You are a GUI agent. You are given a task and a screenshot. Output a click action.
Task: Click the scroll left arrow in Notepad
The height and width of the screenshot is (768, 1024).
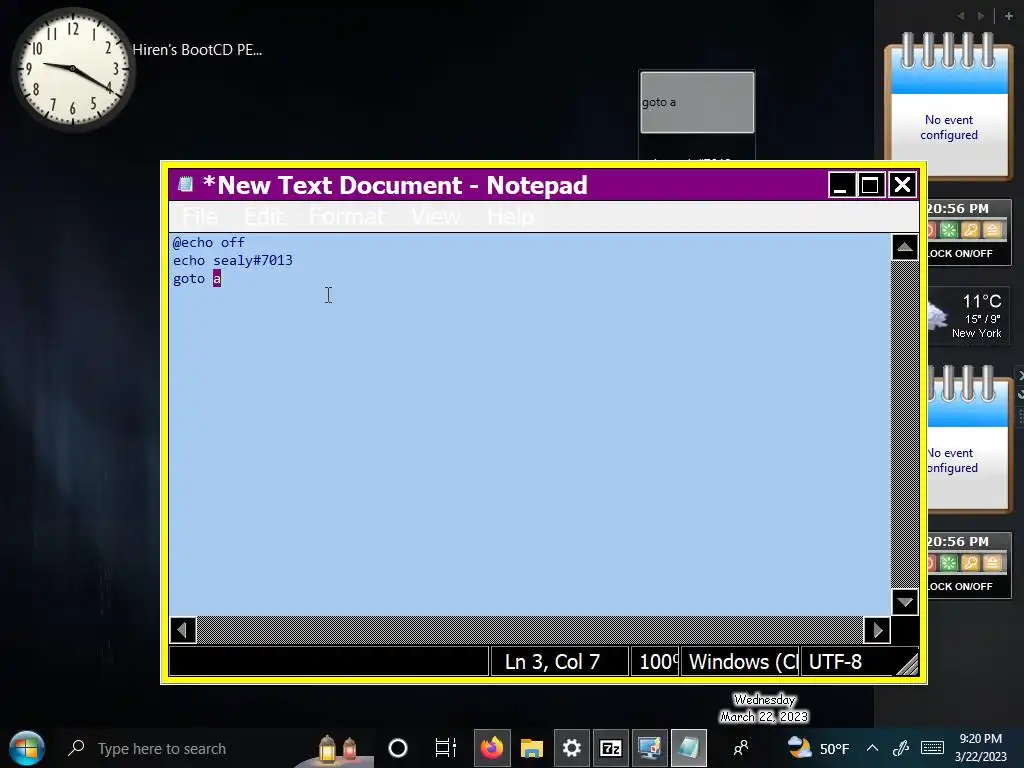tap(183, 630)
